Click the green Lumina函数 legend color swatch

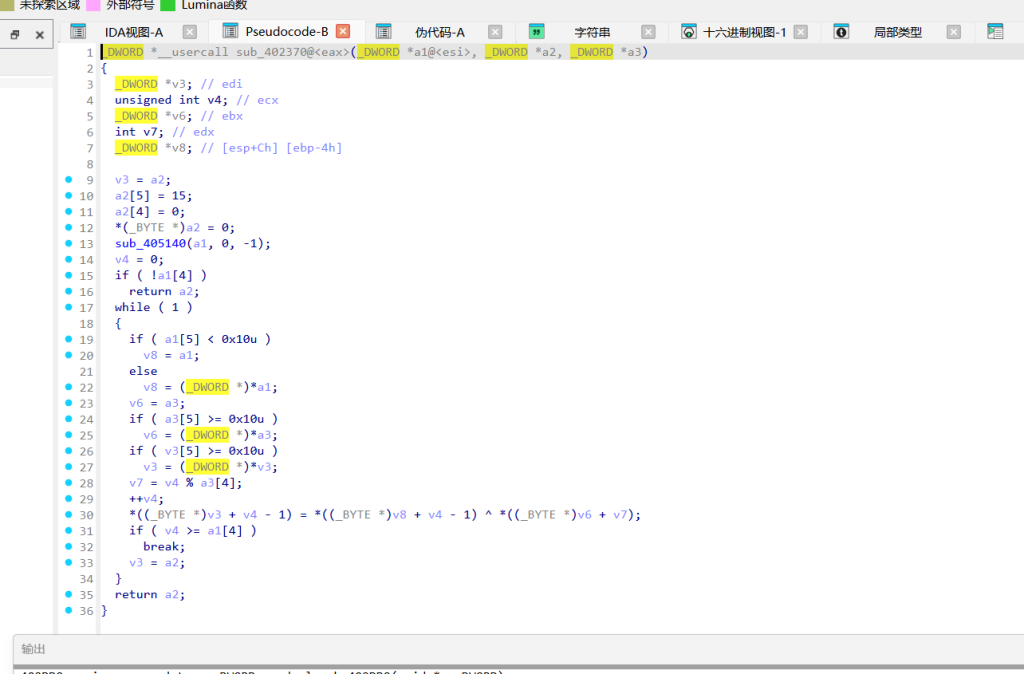click(x=168, y=5)
